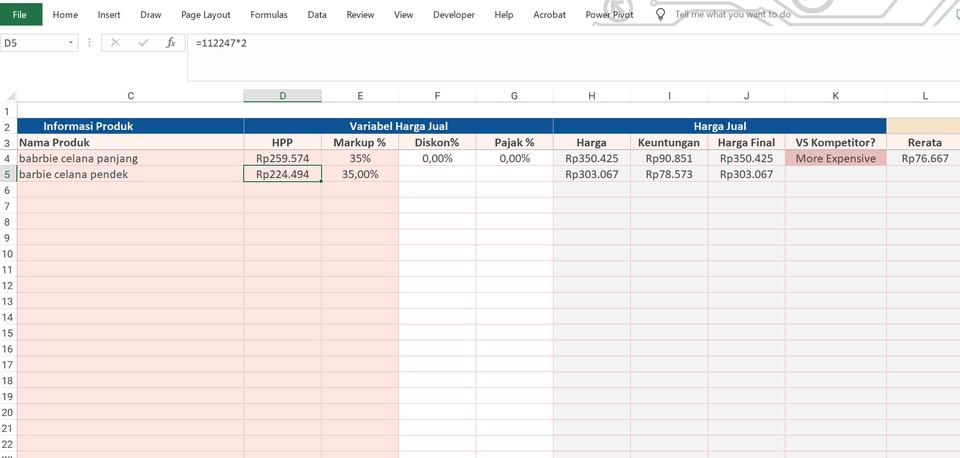Open the Insert ribbon tab
The width and height of the screenshot is (960, 458).
(109, 15)
